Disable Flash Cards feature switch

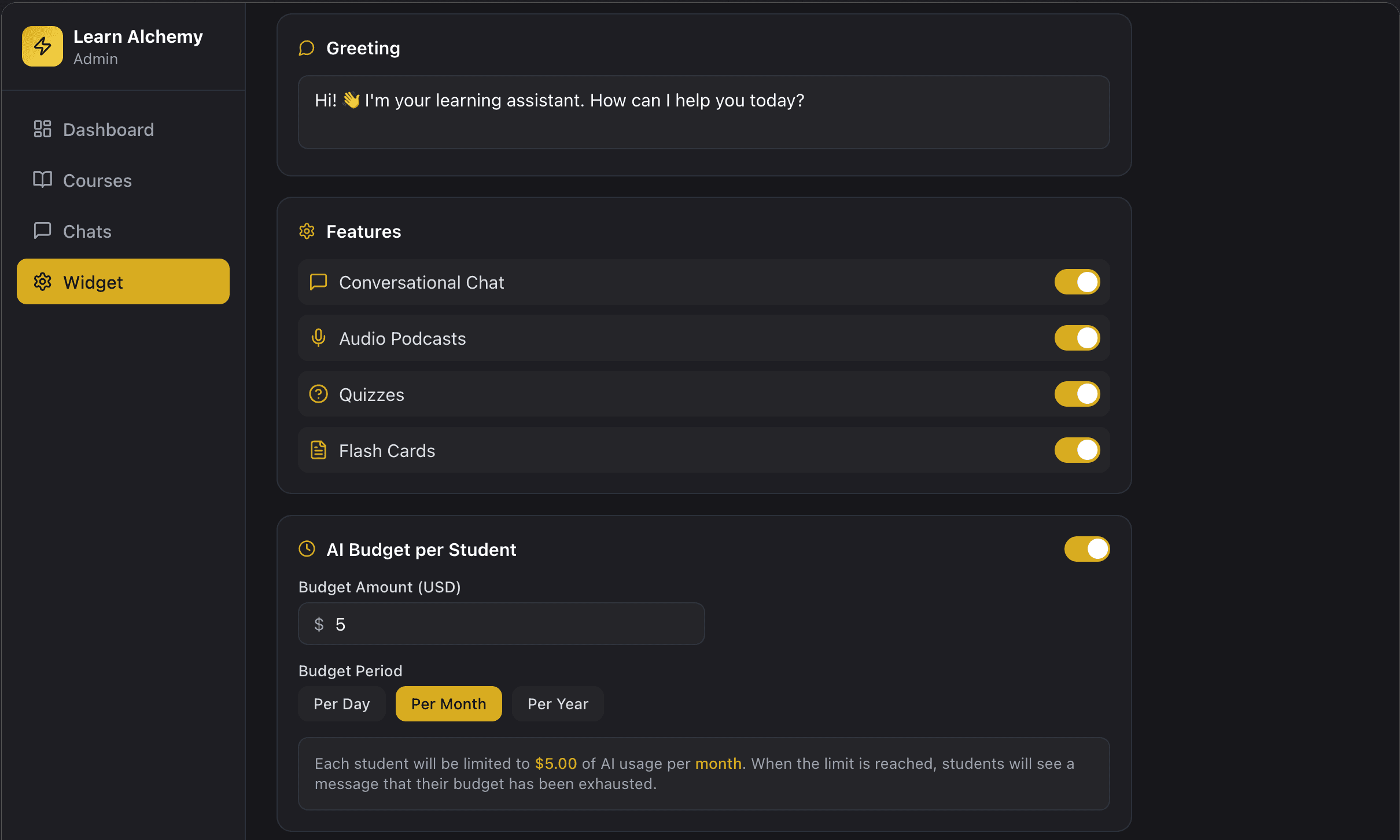(1077, 450)
